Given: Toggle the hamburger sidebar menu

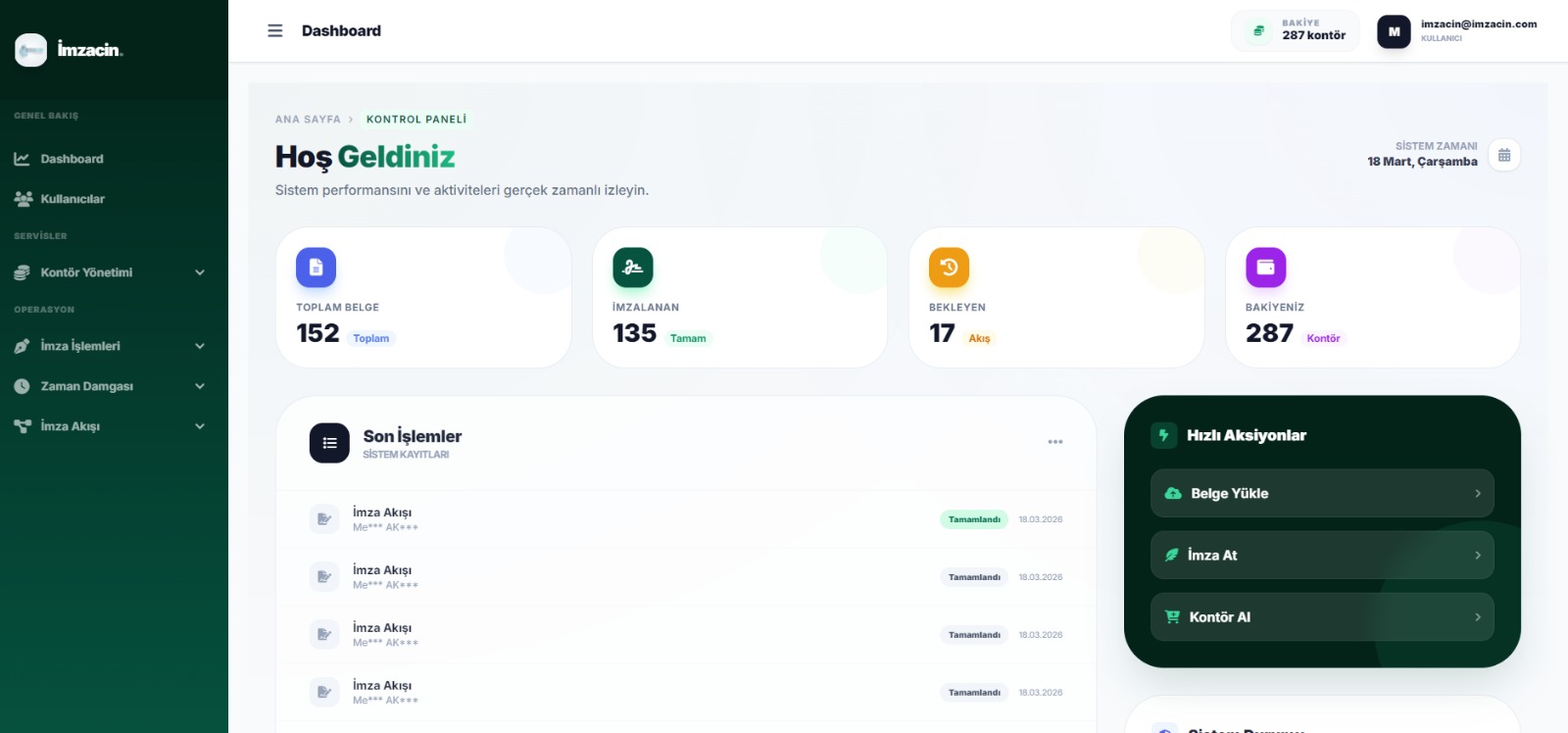Looking at the screenshot, I should pos(275,31).
